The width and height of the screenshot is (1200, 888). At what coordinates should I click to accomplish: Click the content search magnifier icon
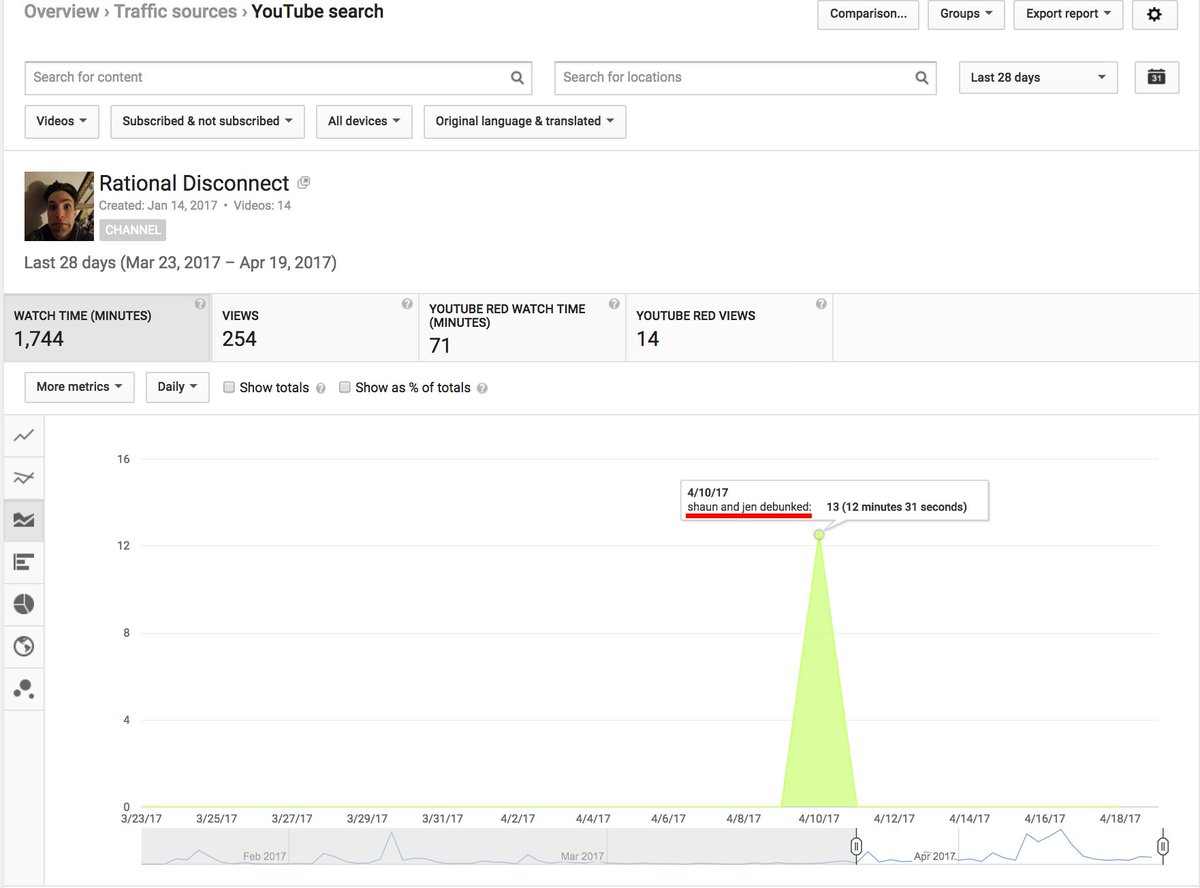(517, 77)
